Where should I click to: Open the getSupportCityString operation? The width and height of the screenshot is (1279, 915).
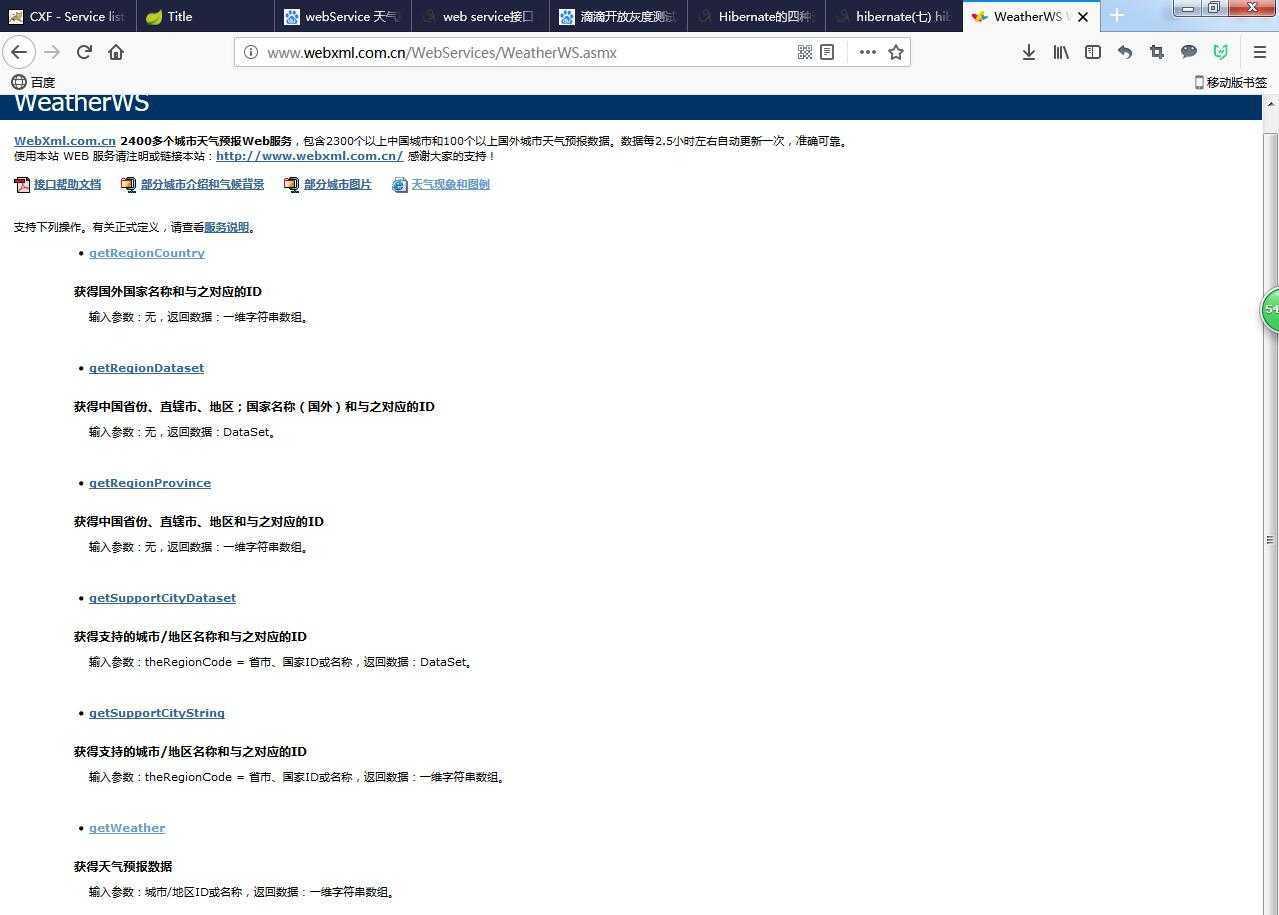tap(157, 713)
